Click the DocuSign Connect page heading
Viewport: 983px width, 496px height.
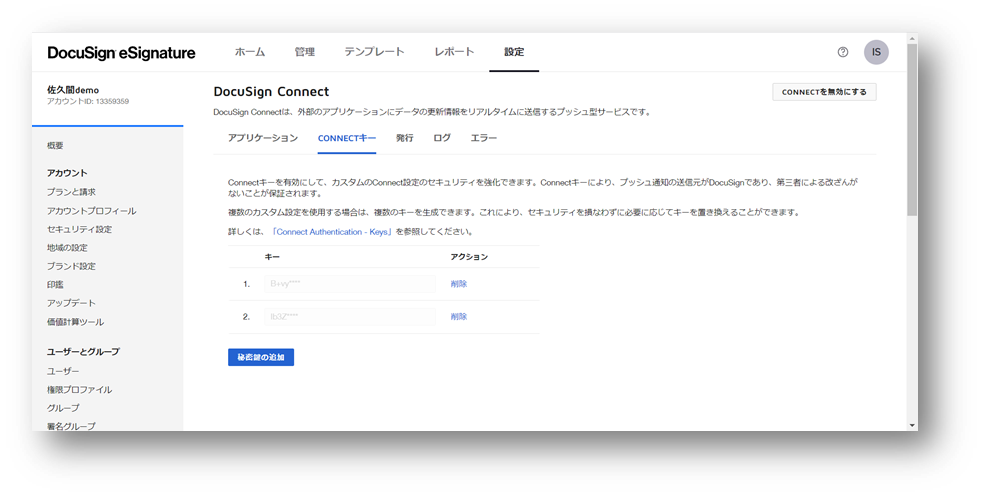tap(271, 92)
